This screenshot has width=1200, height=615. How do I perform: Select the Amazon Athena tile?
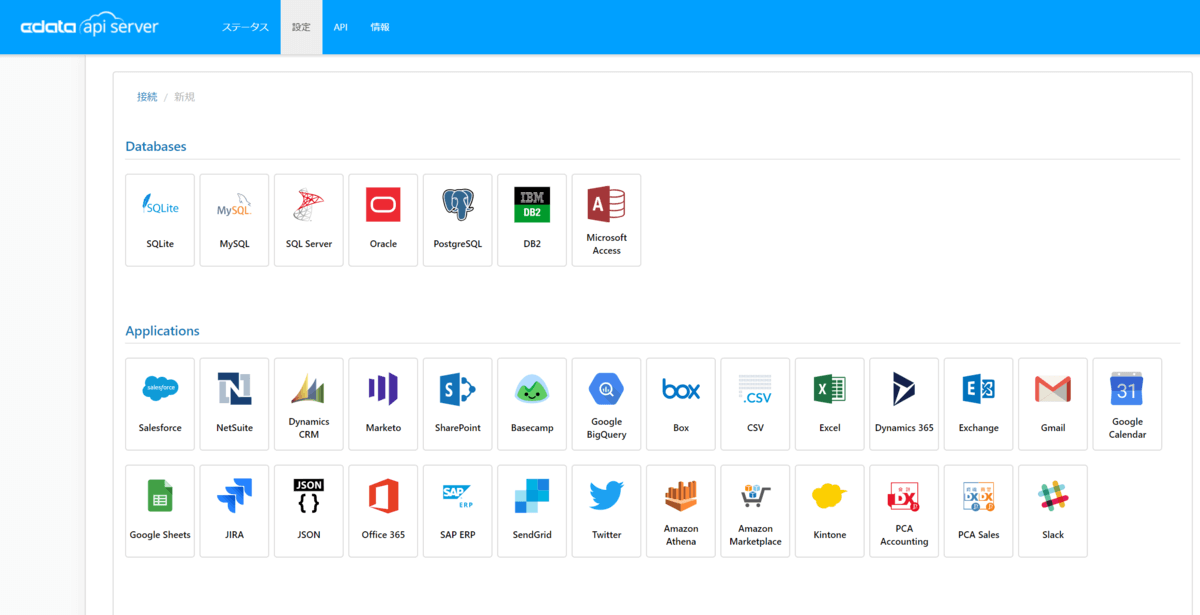pyautogui.click(x=681, y=511)
